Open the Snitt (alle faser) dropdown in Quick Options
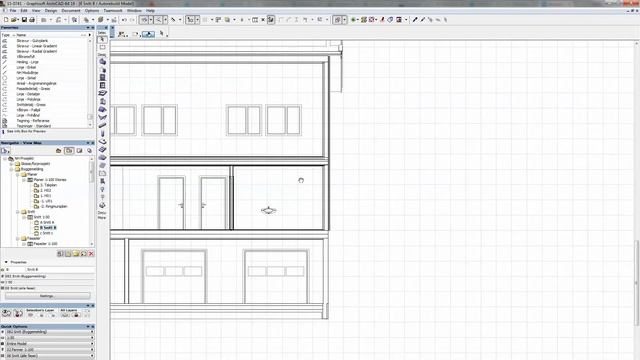This screenshot has height=360, width=640. (49, 356)
